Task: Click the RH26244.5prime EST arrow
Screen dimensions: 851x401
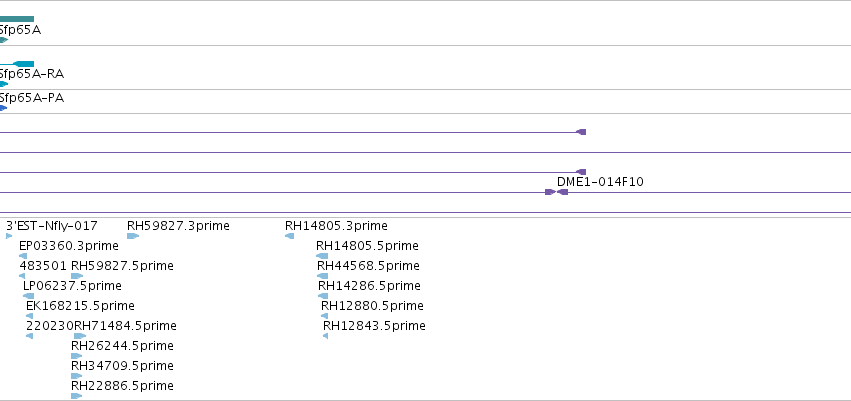Action: coord(77,356)
